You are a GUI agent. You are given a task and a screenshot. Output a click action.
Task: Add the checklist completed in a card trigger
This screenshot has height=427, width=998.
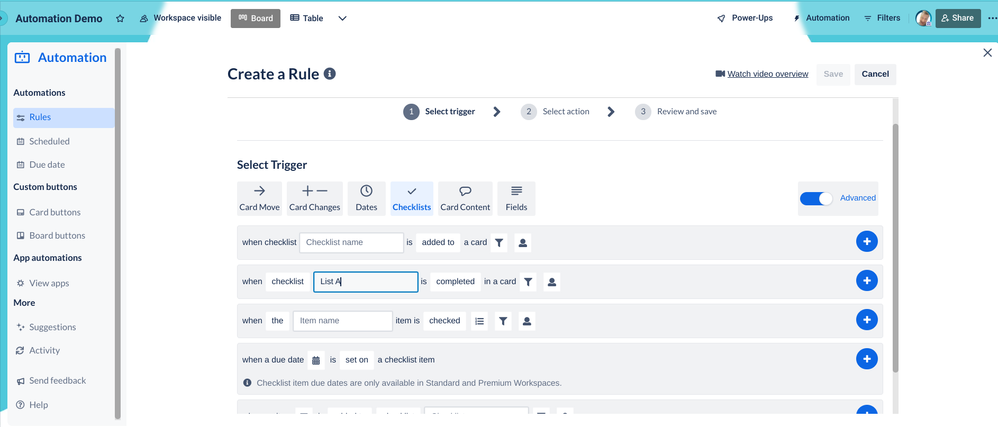(x=866, y=281)
